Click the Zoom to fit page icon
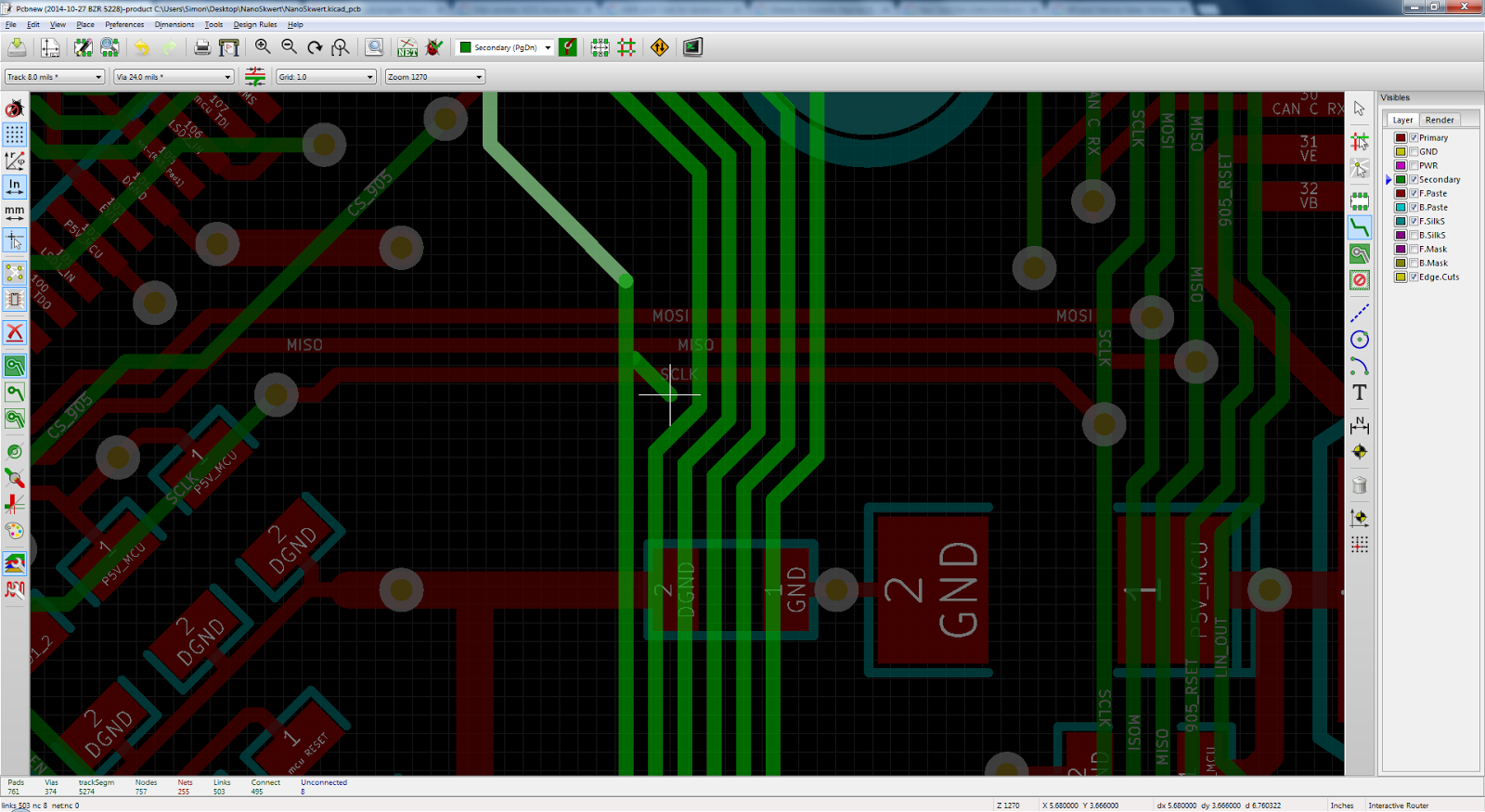The width and height of the screenshot is (1485, 812). pyautogui.click(x=341, y=47)
